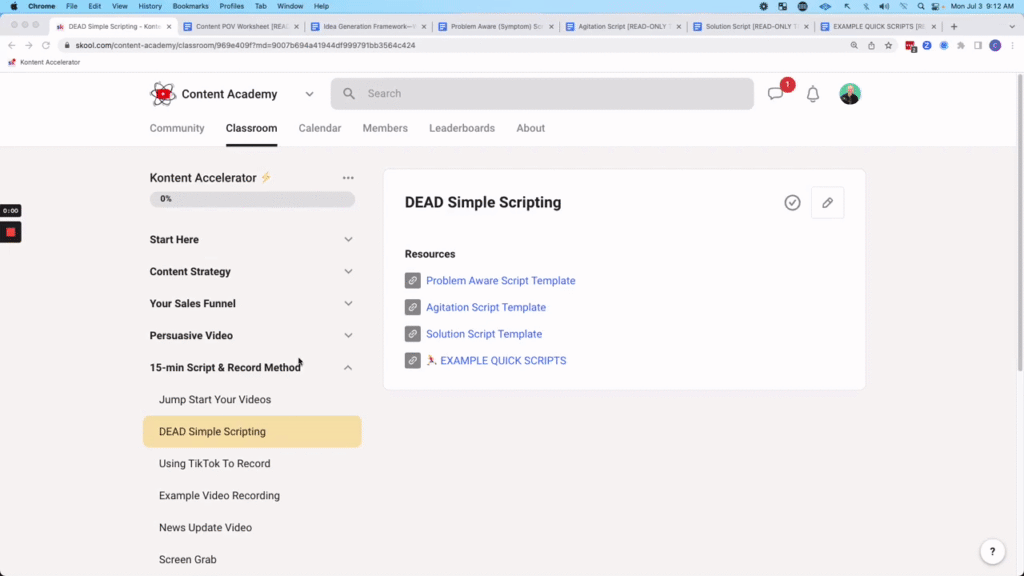Image resolution: width=1024 pixels, height=576 pixels.
Task: Open a new browser tab
Action: tap(954, 27)
